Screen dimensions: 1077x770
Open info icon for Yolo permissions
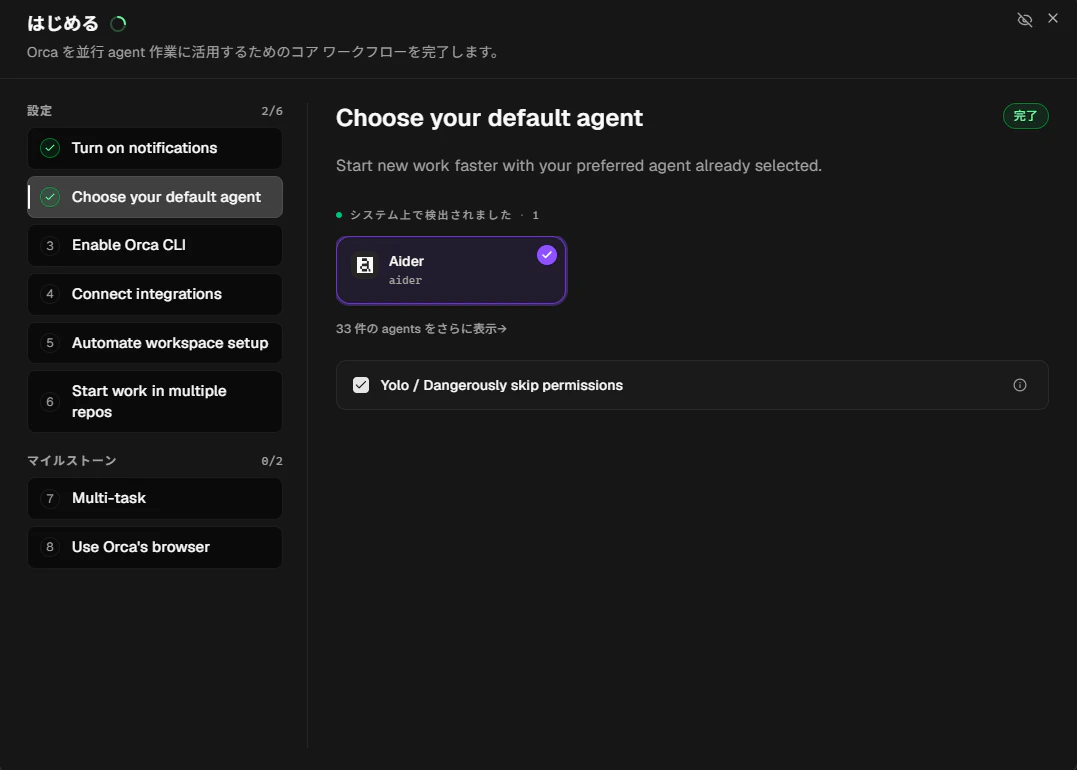[1019, 385]
